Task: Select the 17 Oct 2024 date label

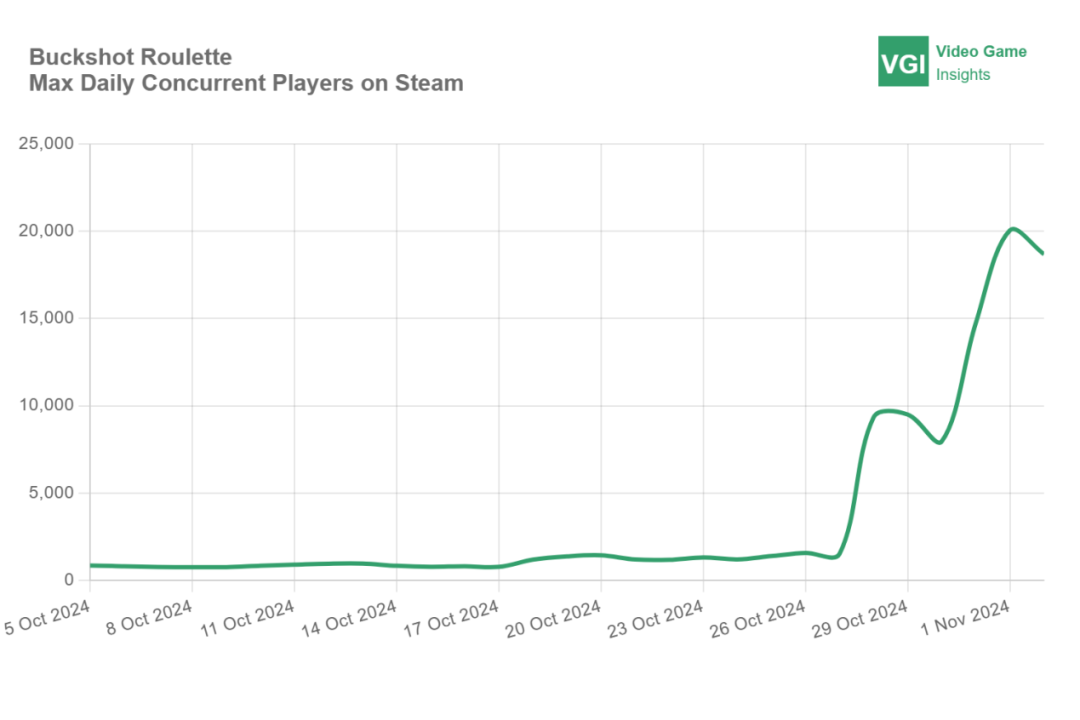Action: pos(452,618)
